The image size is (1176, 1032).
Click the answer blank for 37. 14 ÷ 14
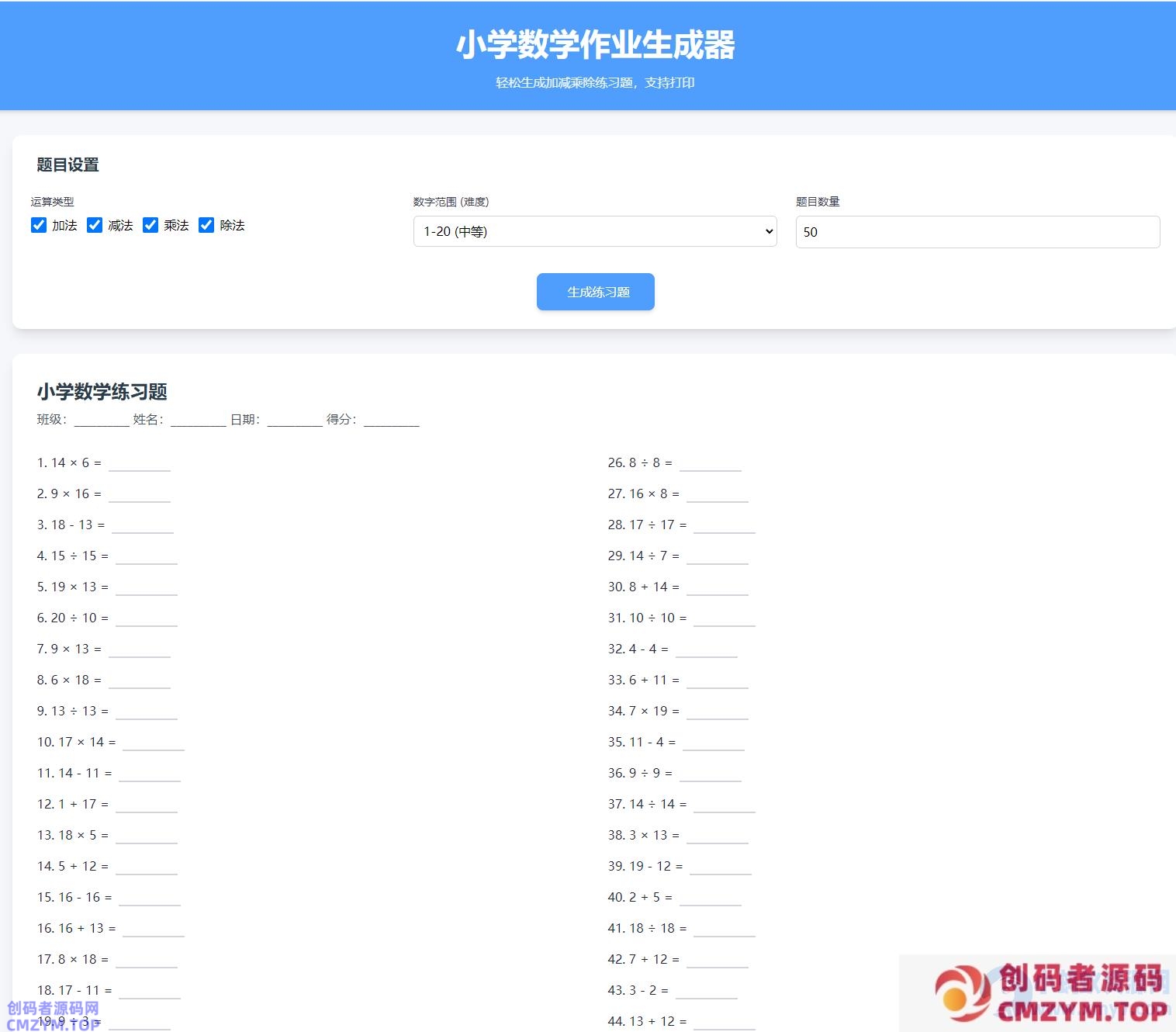click(x=725, y=805)
